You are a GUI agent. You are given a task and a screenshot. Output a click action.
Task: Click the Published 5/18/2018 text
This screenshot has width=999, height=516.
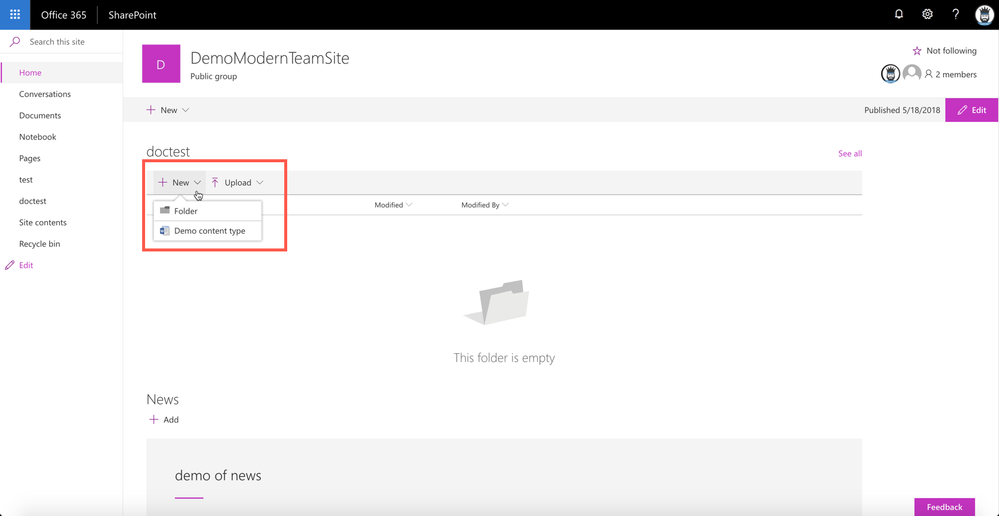(902, 110)
